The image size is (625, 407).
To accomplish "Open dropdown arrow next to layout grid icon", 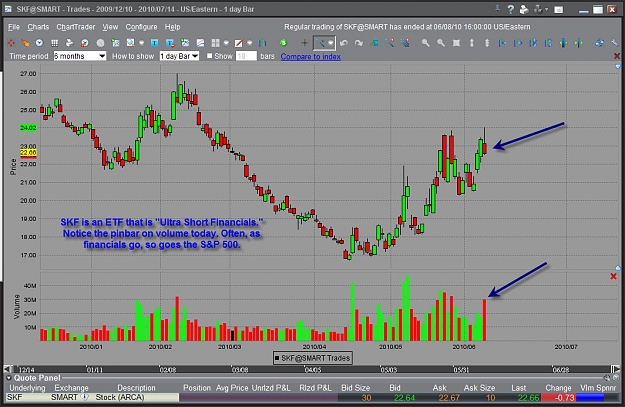I will tap(226, 43).
